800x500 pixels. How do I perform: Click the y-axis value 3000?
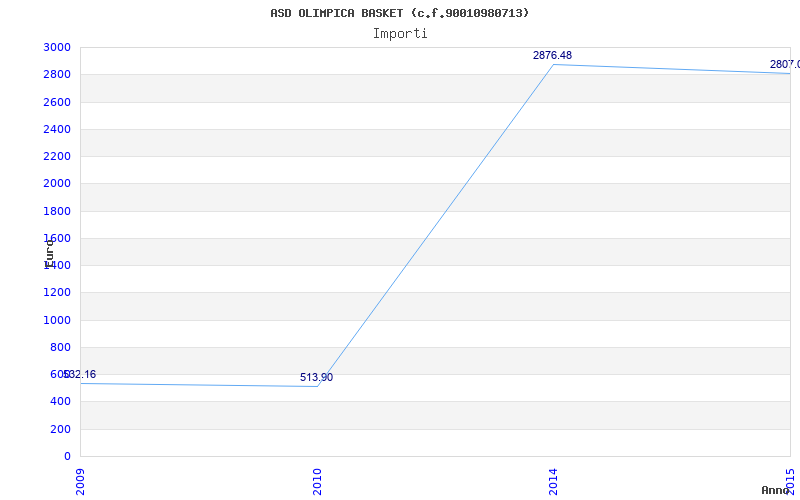coord(57,47)
